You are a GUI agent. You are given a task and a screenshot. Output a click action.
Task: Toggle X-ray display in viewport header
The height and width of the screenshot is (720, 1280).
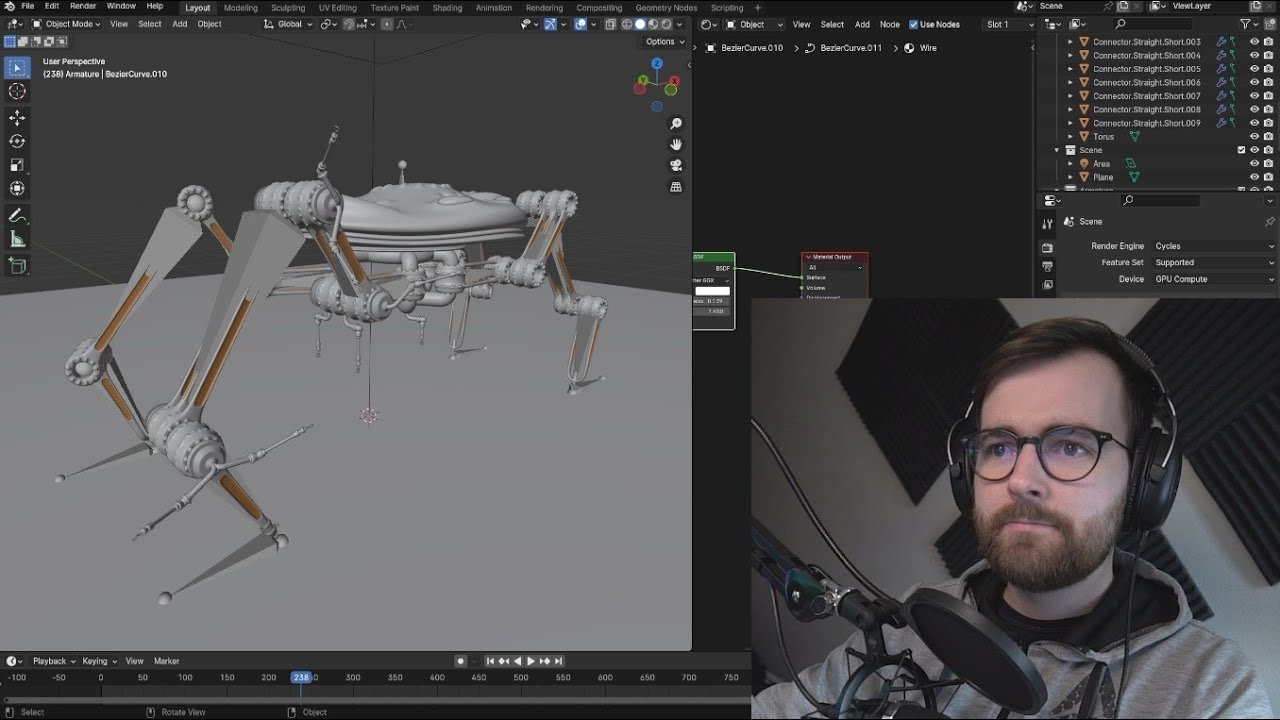[x=611, y=24]
